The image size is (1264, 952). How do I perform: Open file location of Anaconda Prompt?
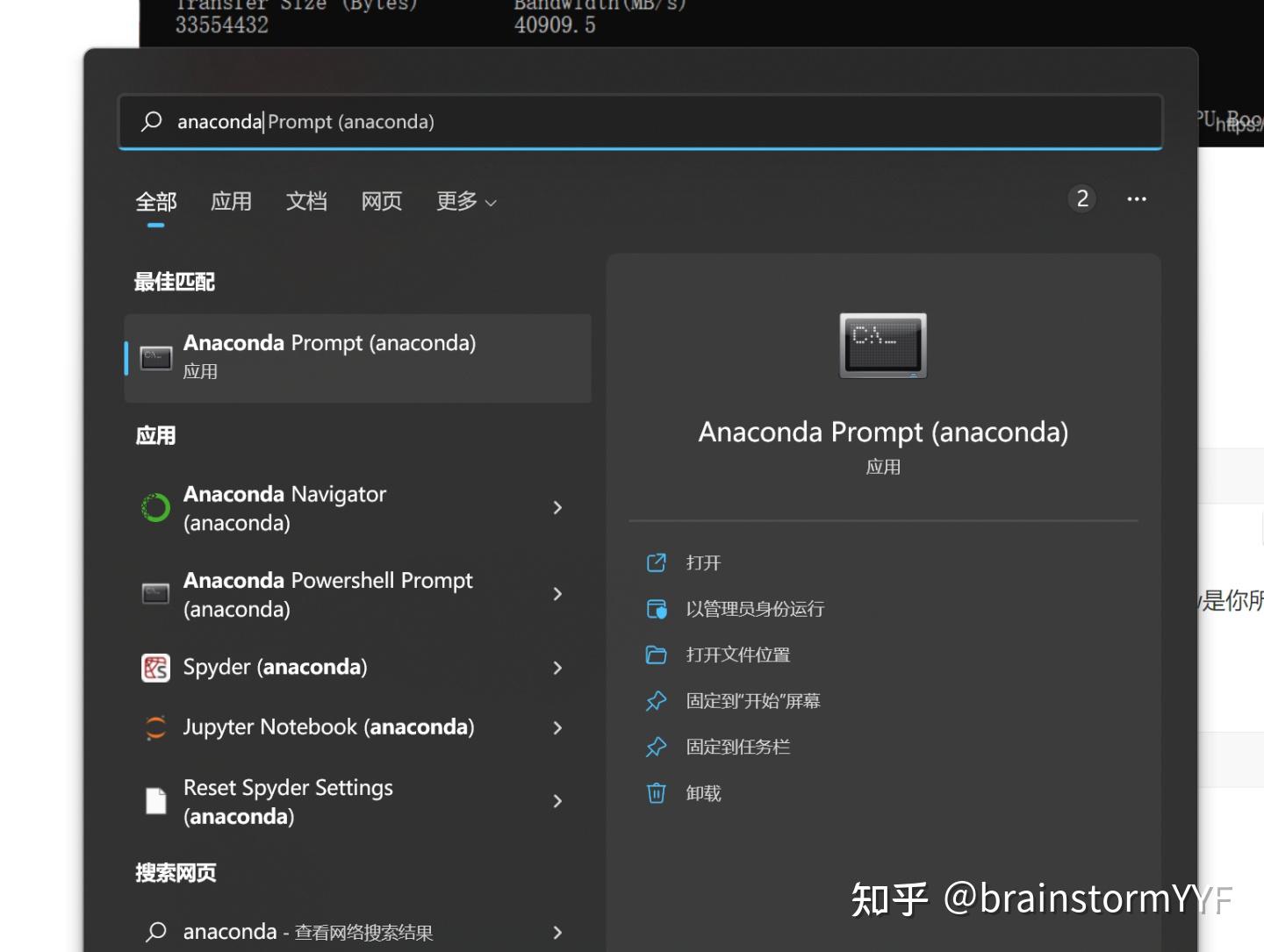click(737, 655)
